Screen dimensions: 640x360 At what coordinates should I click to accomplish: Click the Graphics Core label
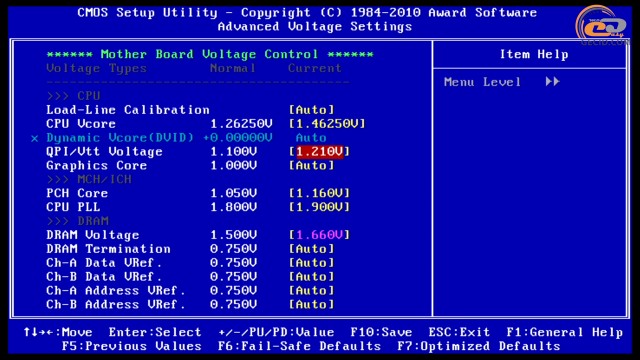(x=97, y=165)
